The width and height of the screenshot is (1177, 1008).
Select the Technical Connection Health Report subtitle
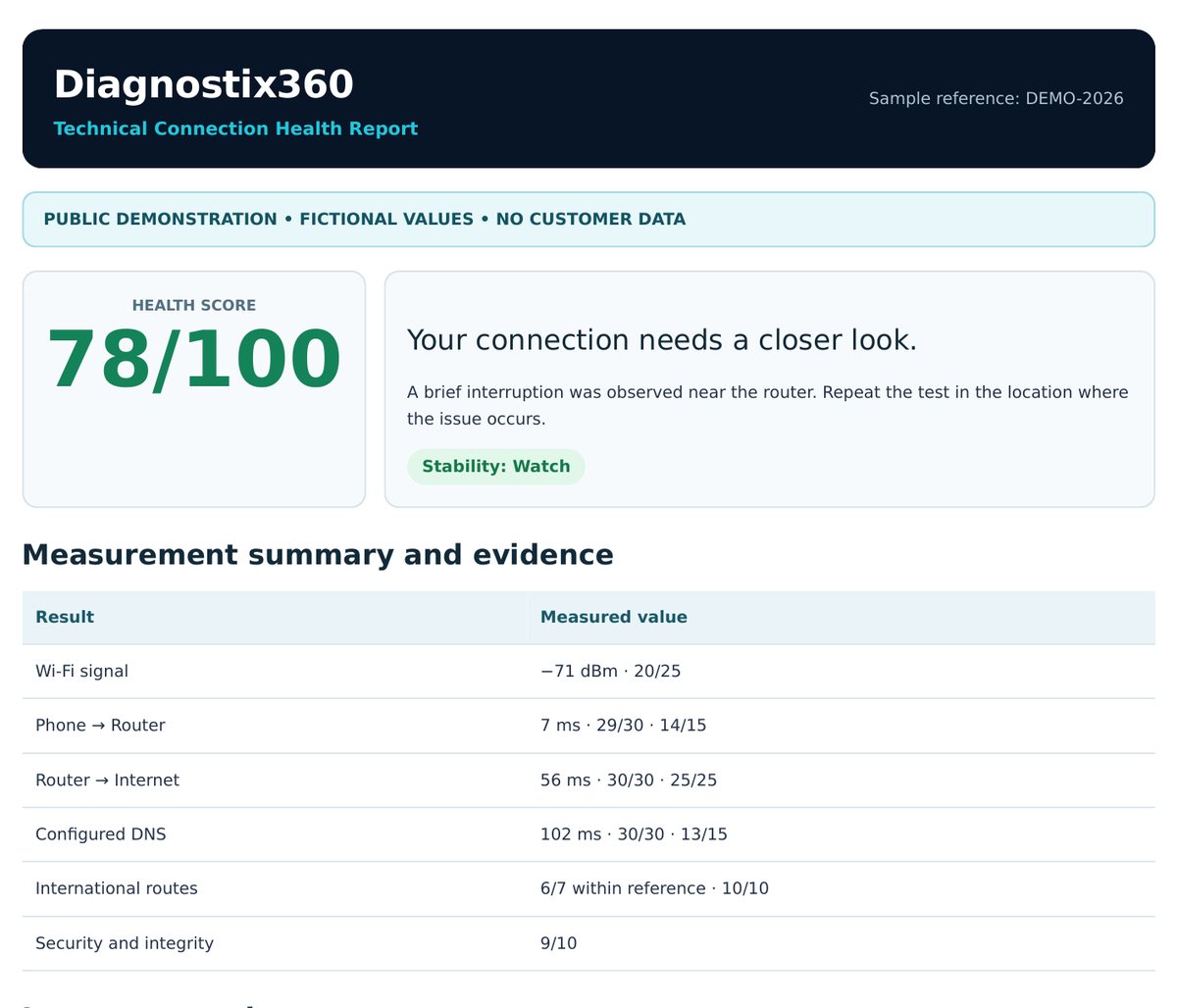(x=235, y=128)
